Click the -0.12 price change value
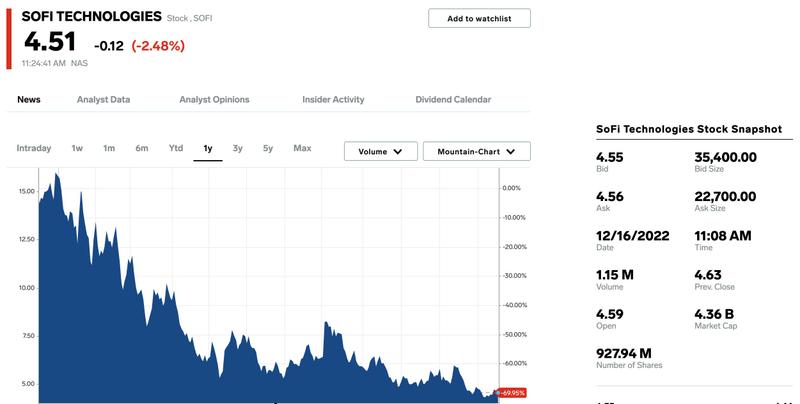Image resolution: width=800 pixels, height=404 pixels. point(109,46)
